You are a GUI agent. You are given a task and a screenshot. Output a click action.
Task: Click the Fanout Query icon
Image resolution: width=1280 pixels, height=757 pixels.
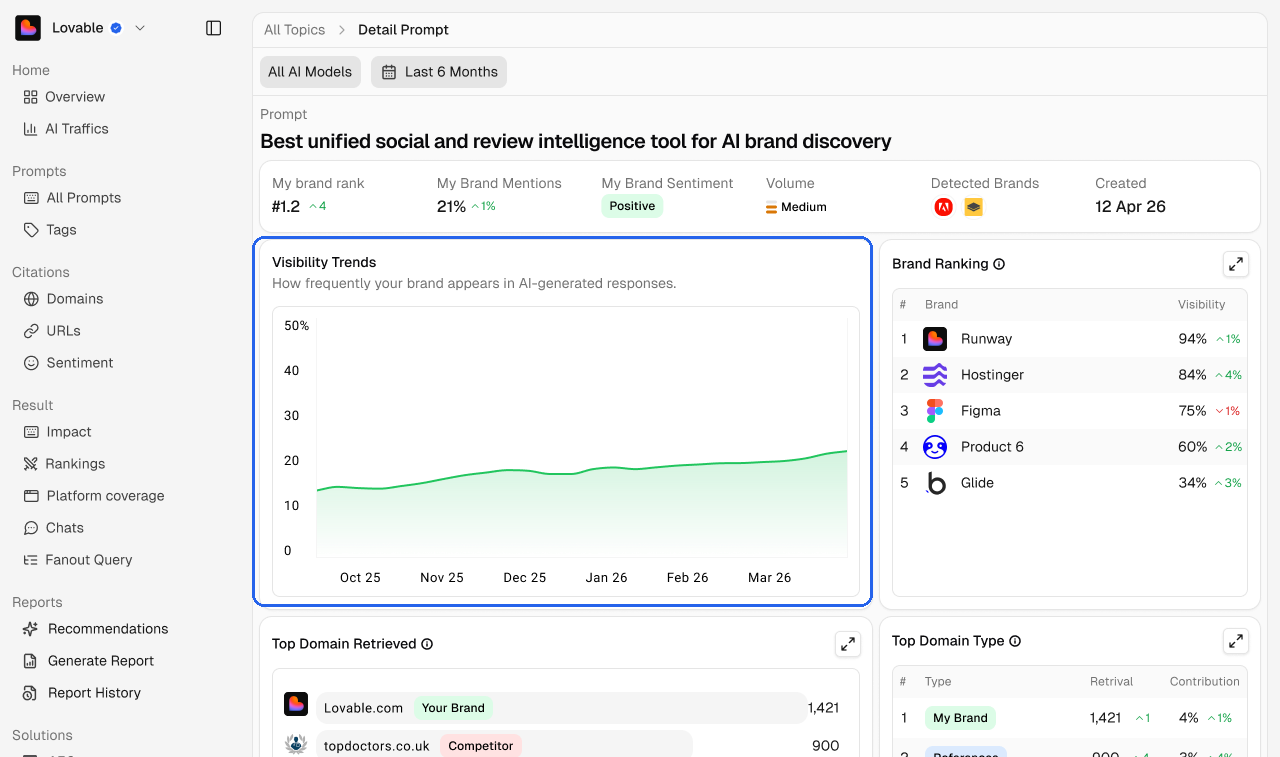pyautogui.click(x=31, y=560)
